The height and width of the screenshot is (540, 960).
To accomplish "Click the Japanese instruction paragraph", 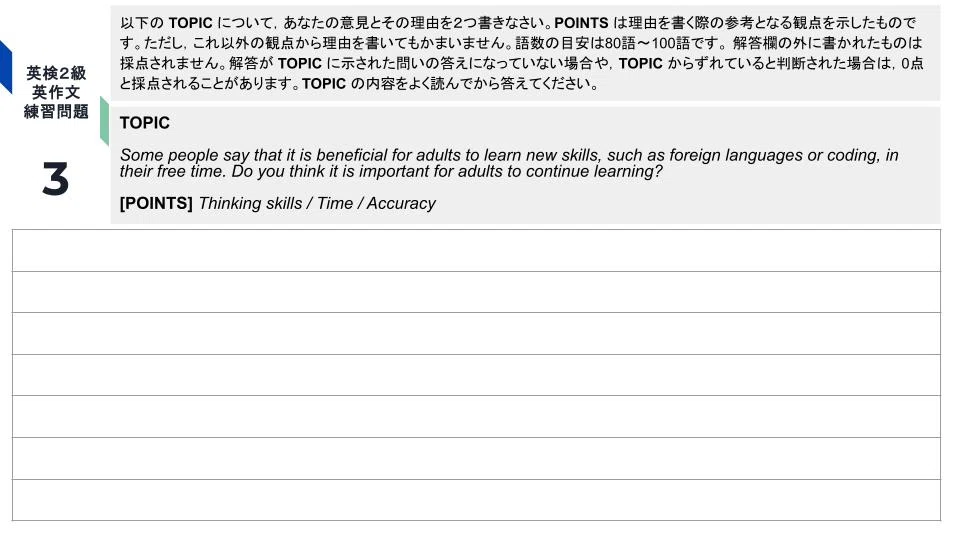I will click(522, 53).
